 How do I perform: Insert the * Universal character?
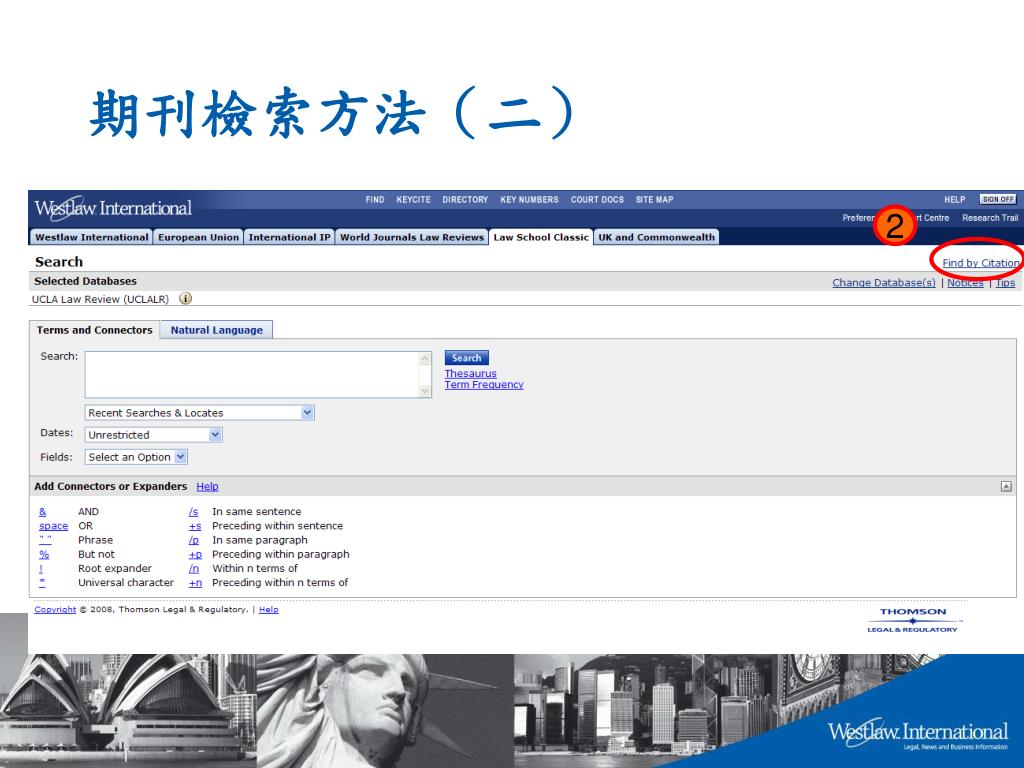point(42,582)
